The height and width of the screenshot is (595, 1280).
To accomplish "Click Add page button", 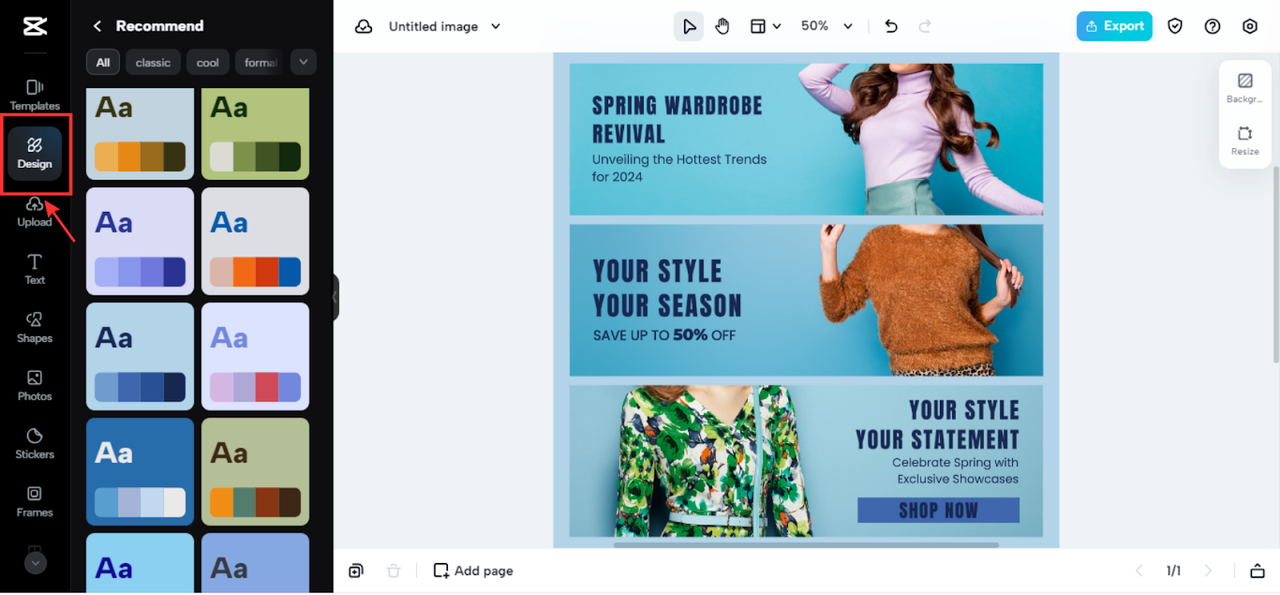I will [473, 571].
